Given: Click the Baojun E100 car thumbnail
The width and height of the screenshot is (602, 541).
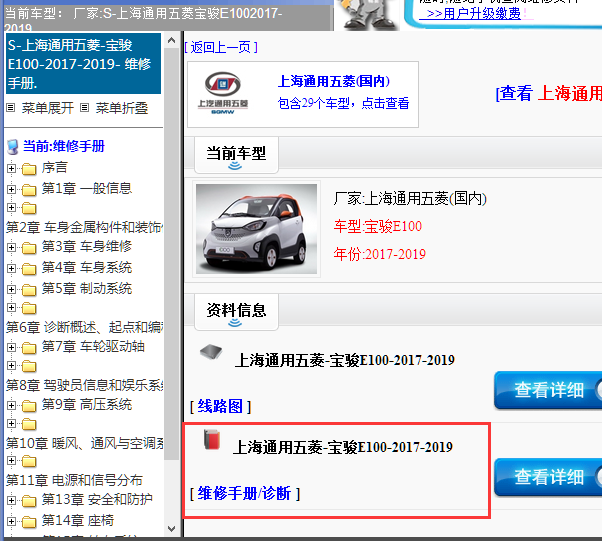Looking at the screenshot, I should click(x=256, y=229).
